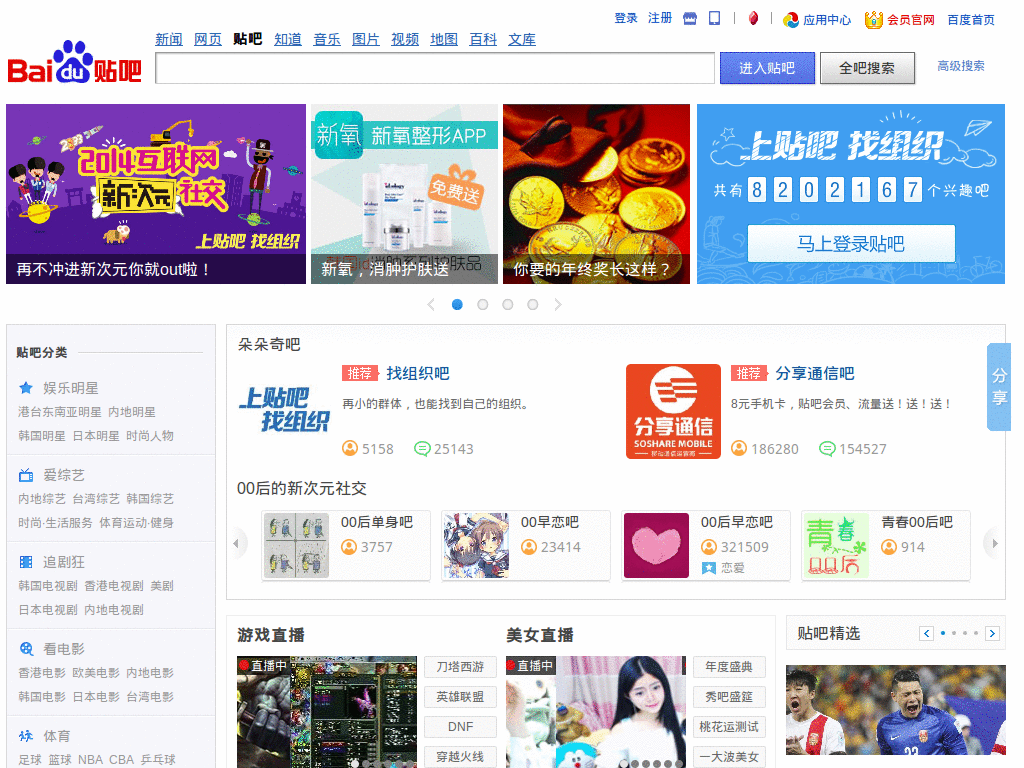Click the TV icon next to 爱综艺
Image resolution: width=1024 pixels, height=768 pixels.
tap(26, 475)
